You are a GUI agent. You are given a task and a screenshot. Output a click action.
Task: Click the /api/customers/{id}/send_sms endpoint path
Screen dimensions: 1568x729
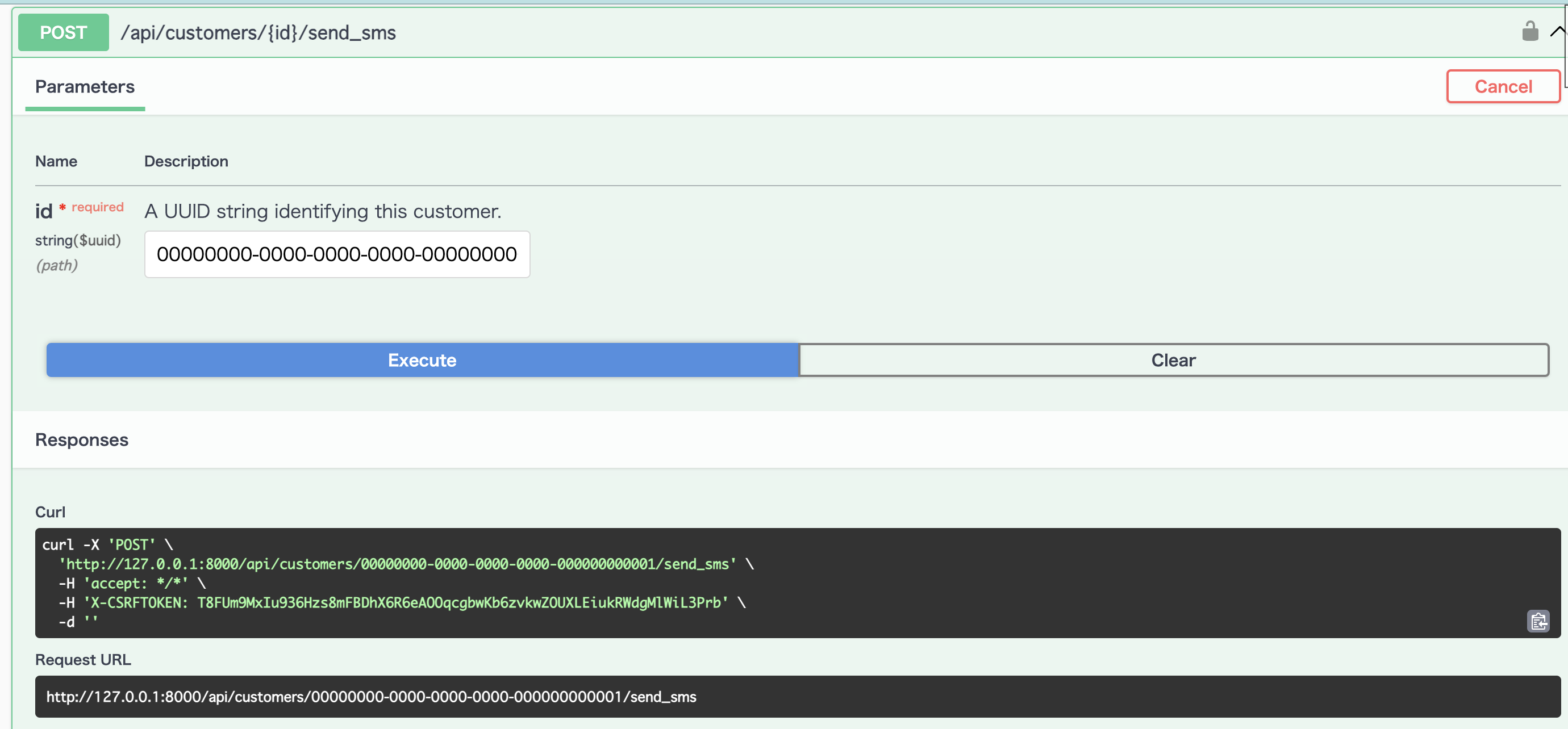[258, 32]
